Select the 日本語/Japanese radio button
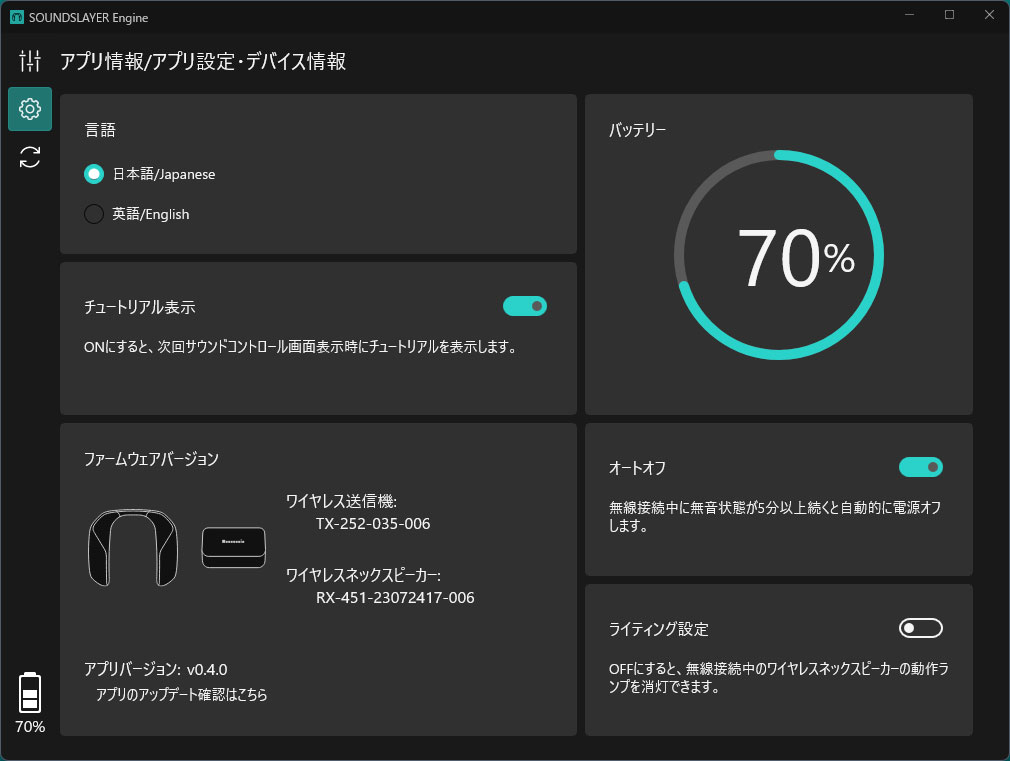1010x761 pixels. (94, 174)
